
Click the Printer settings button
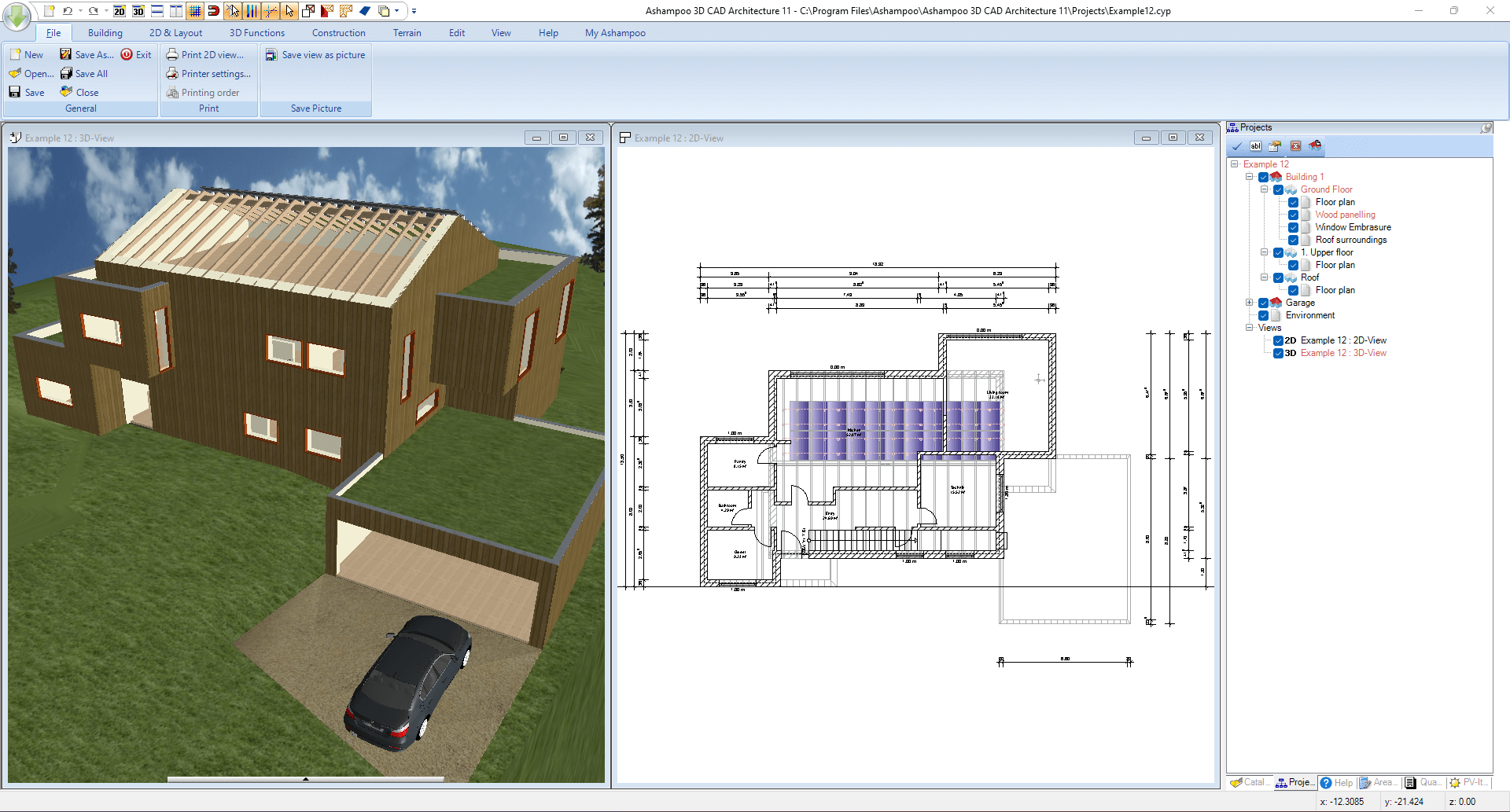(208, 74)
